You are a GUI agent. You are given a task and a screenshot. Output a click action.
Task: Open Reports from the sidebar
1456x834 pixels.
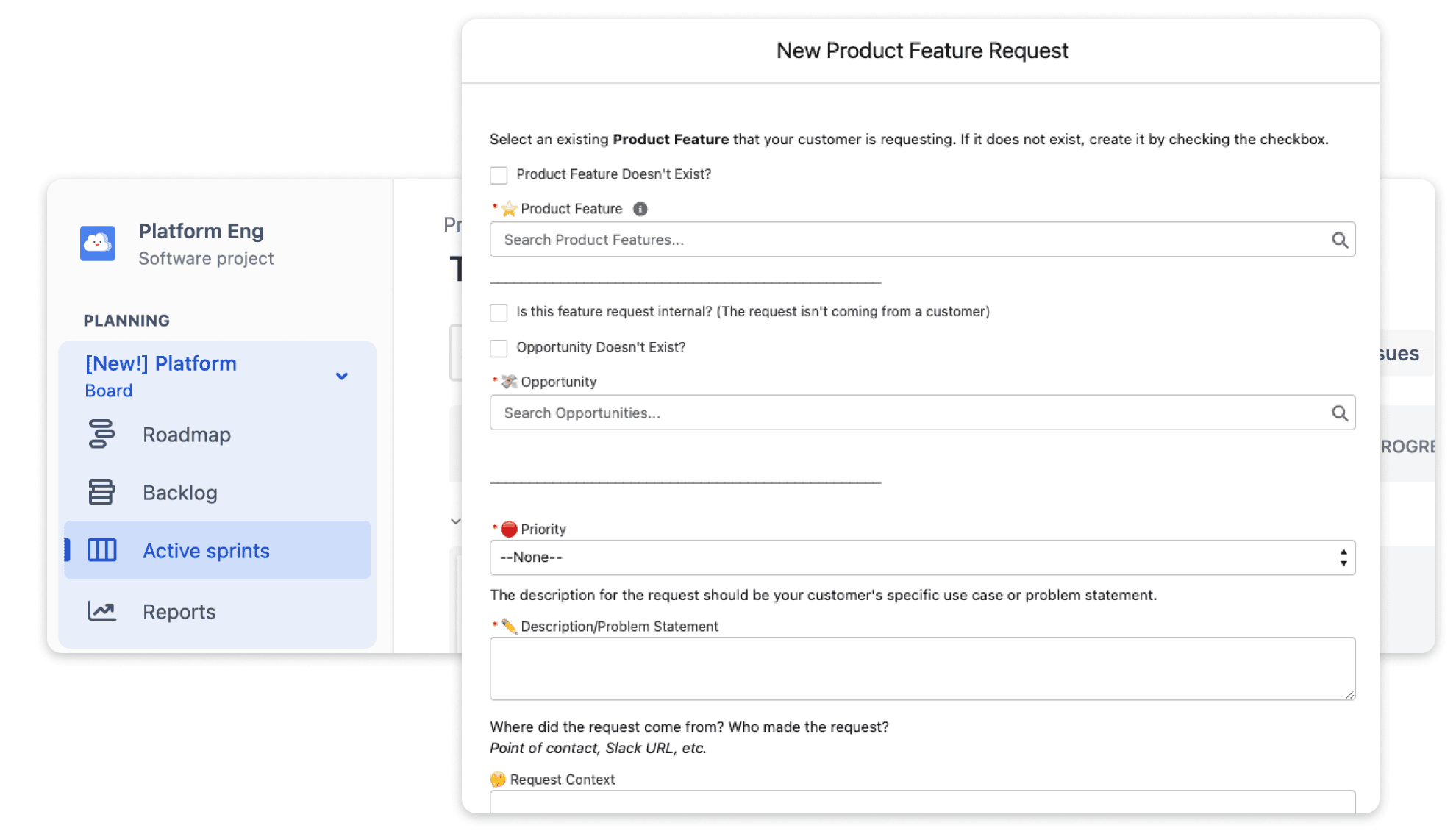[179, 612]
